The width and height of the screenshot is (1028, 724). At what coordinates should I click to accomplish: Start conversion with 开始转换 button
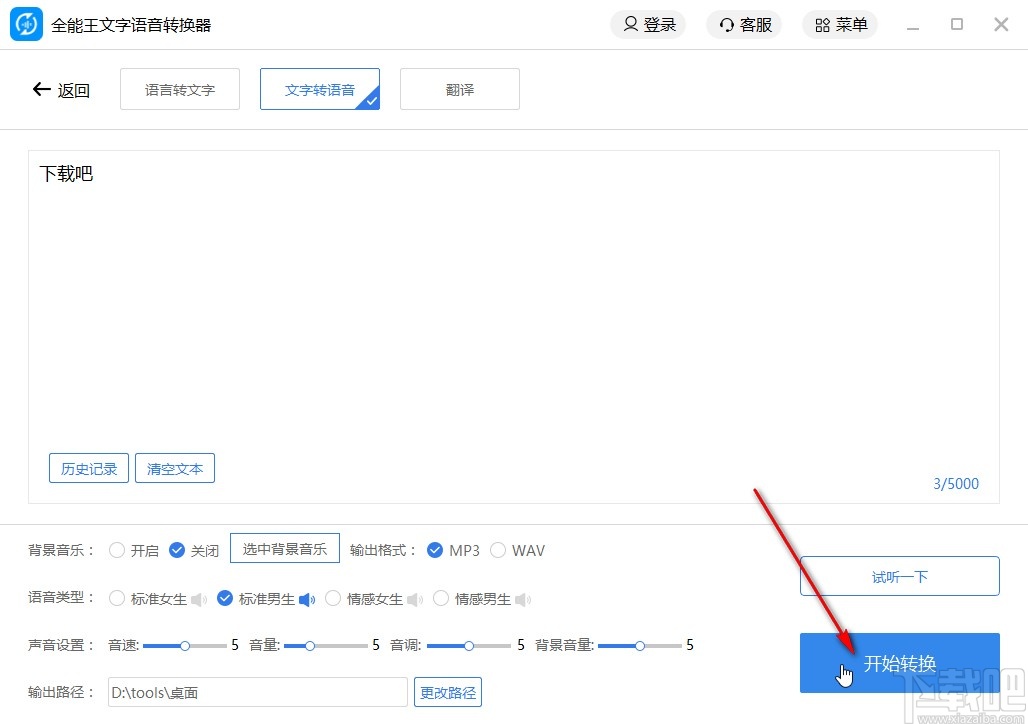point(899,663)
